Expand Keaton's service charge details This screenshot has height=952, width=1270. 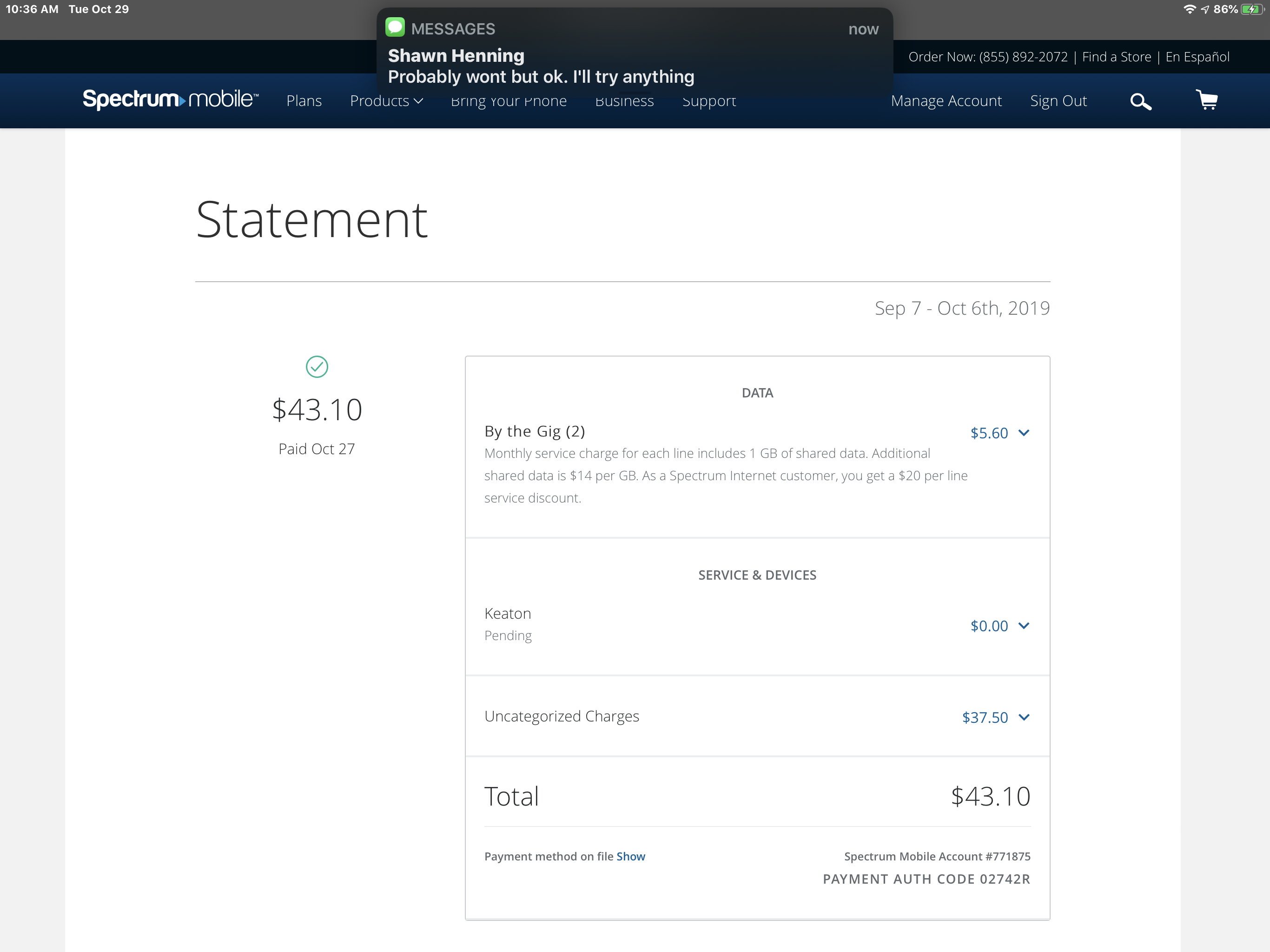[1024, 626]
